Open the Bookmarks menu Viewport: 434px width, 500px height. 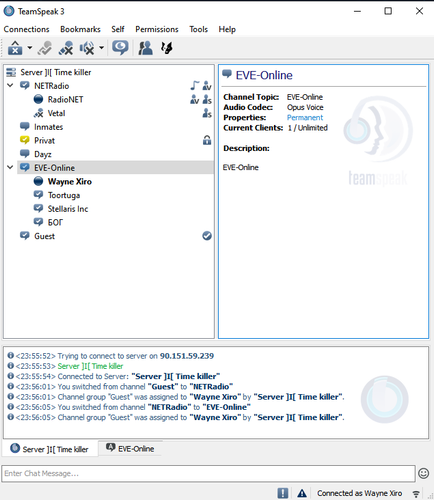[80, 29]
